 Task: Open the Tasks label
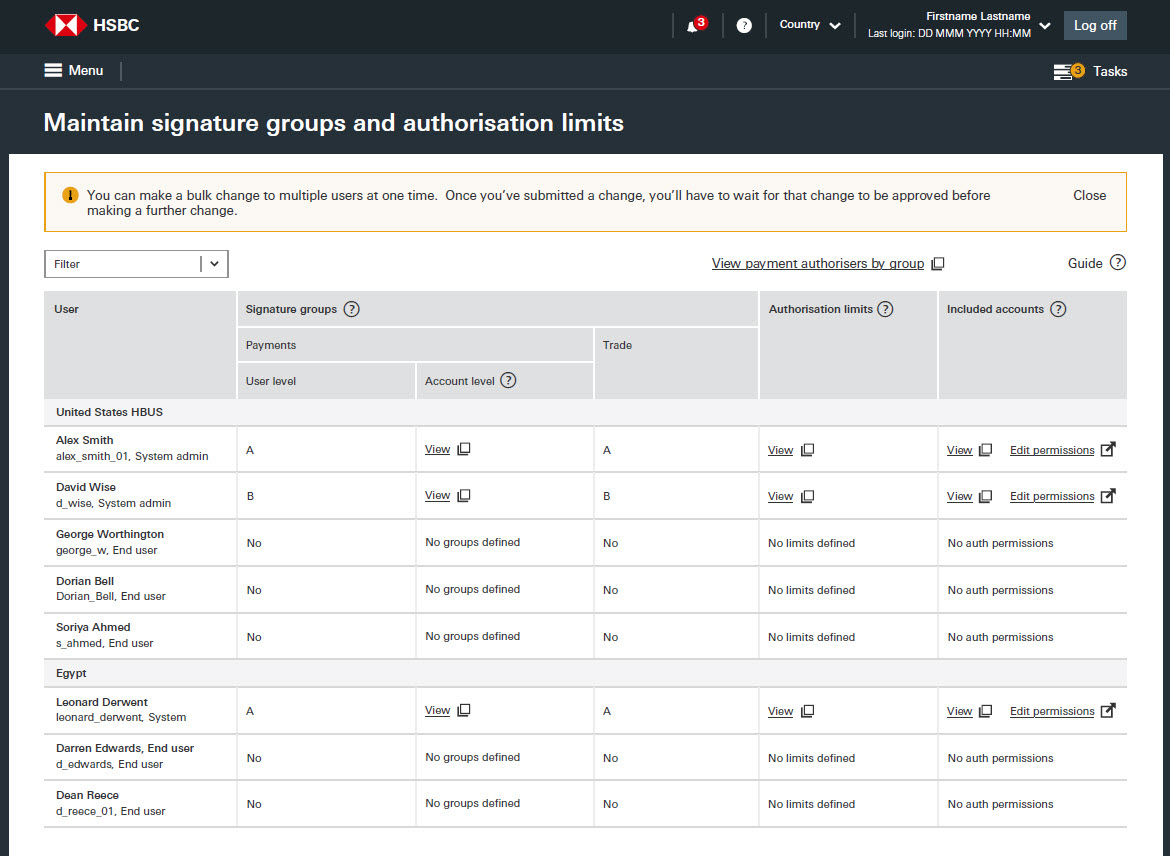(1110, 72)
